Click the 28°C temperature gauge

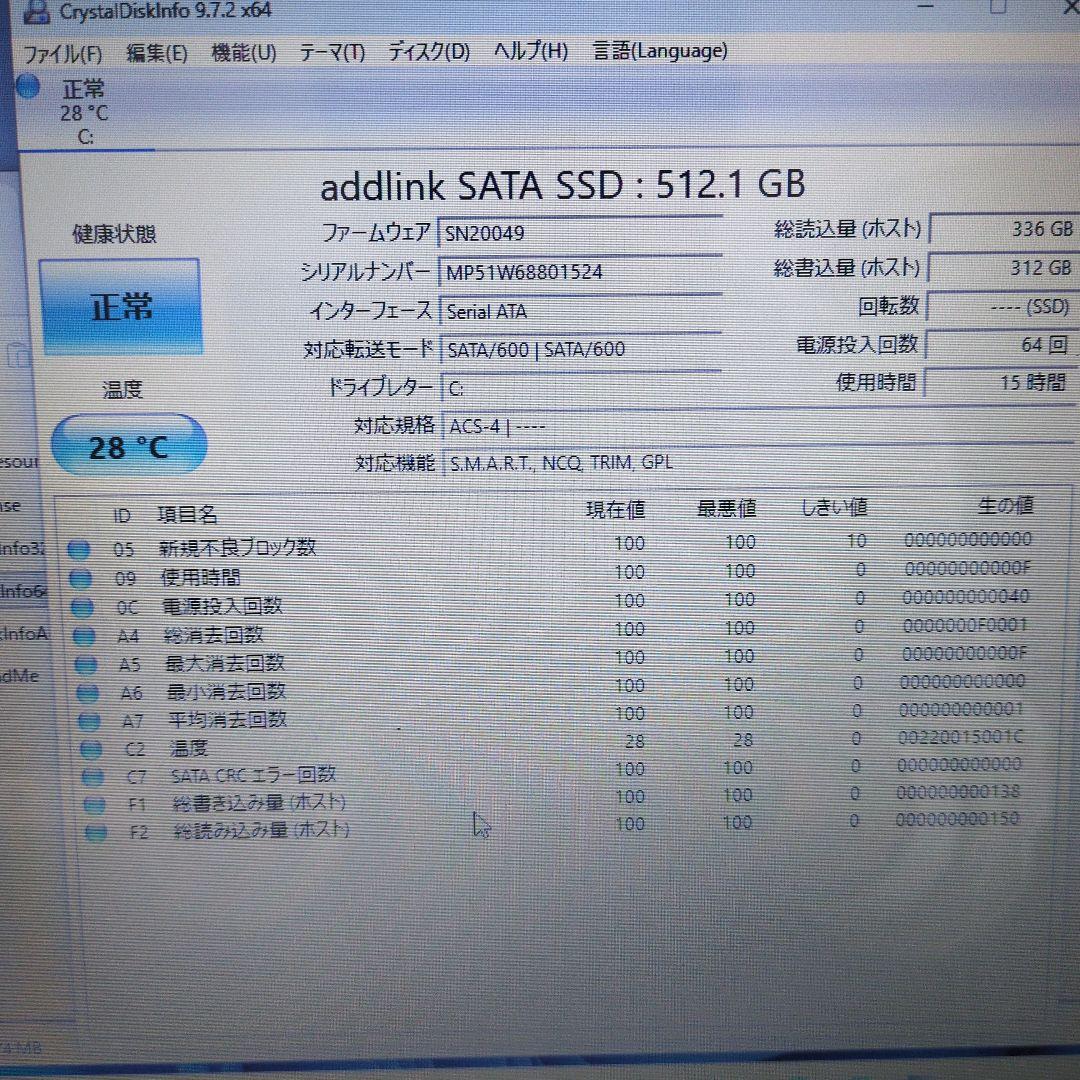pos(127,445)
